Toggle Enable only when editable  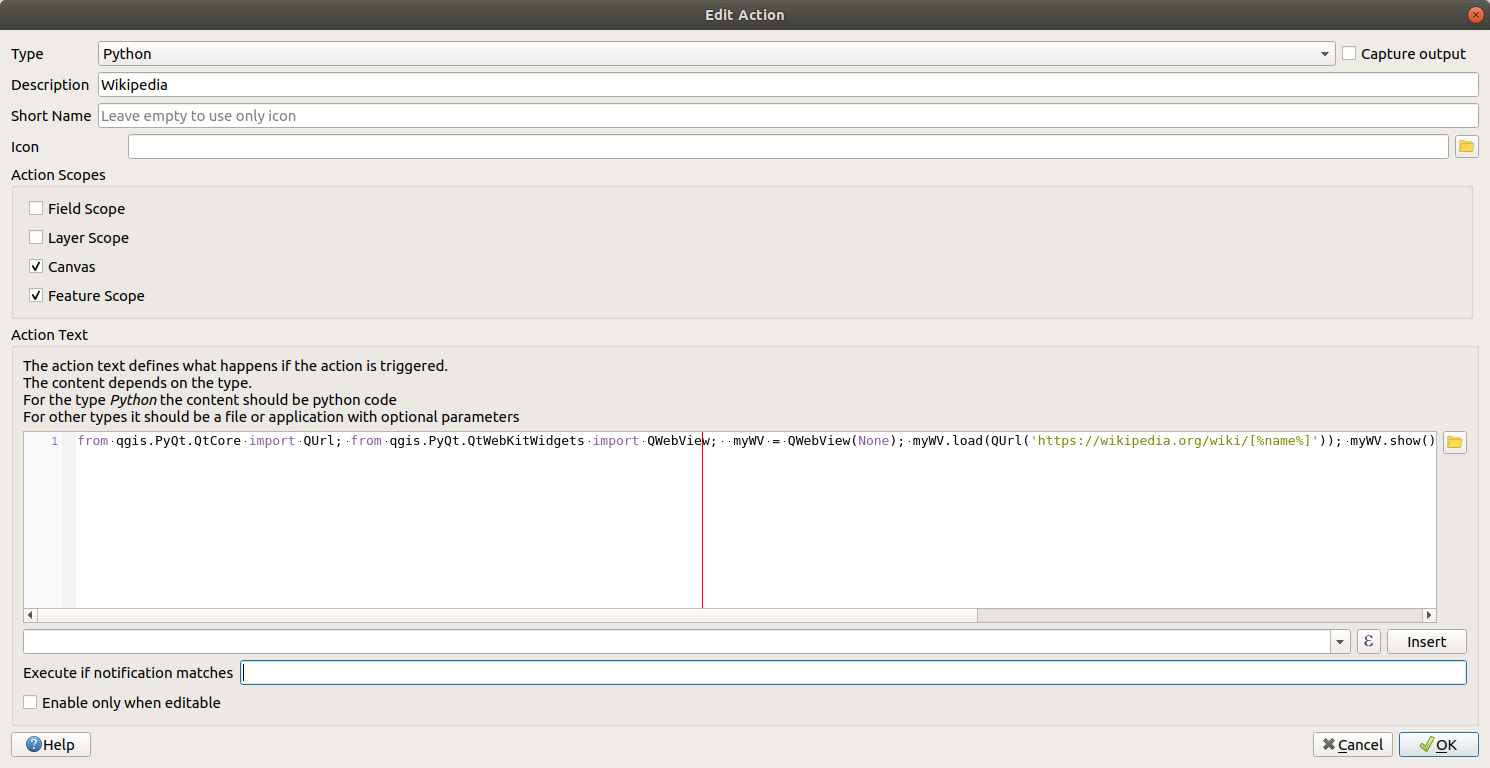coord(30,702)
